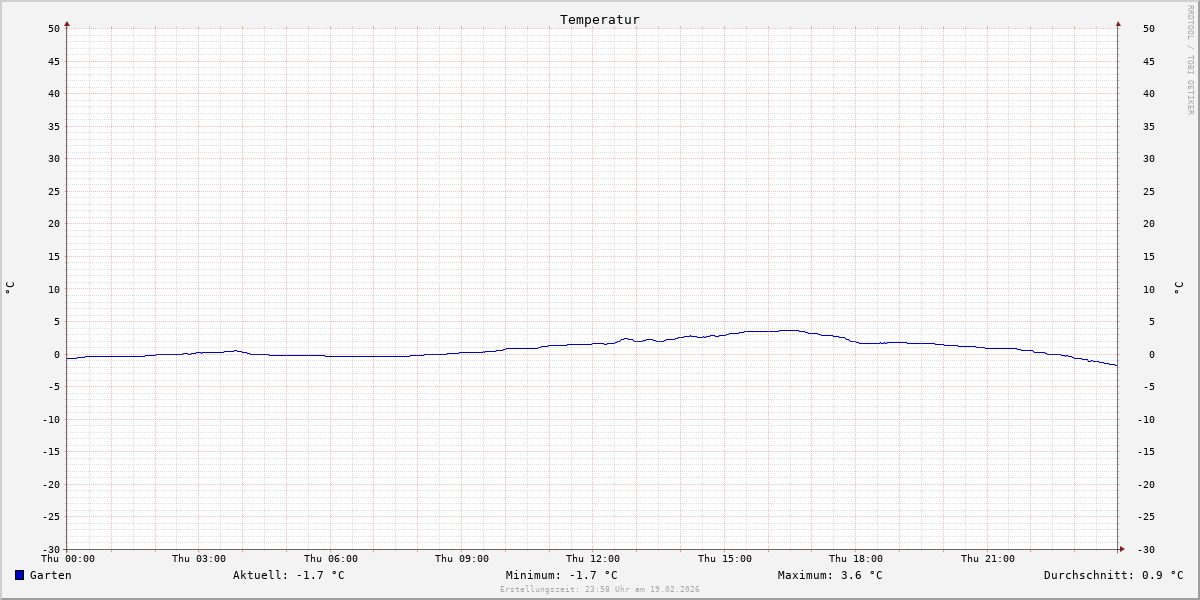Click the red arrow atop the right axis
Image resolution: width=1200 pixels, height=600 pixels.
(x=1118, y=23)
